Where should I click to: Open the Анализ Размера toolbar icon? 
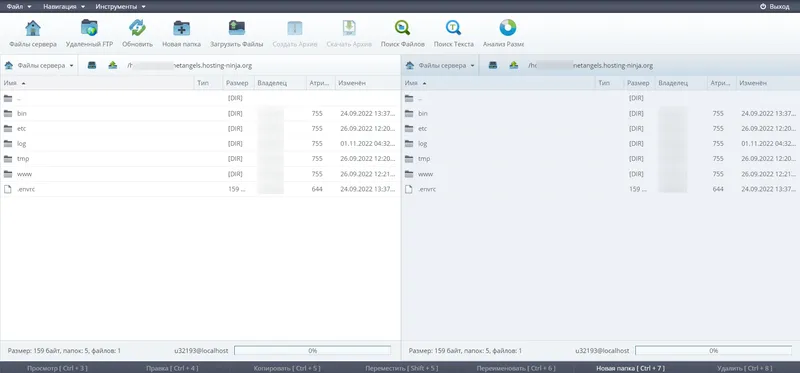point(508,28)
